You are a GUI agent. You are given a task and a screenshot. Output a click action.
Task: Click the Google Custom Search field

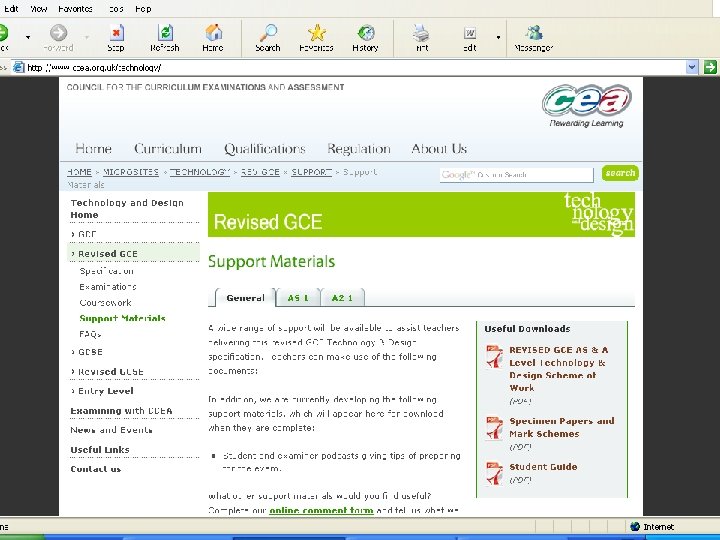pos(516,174)
